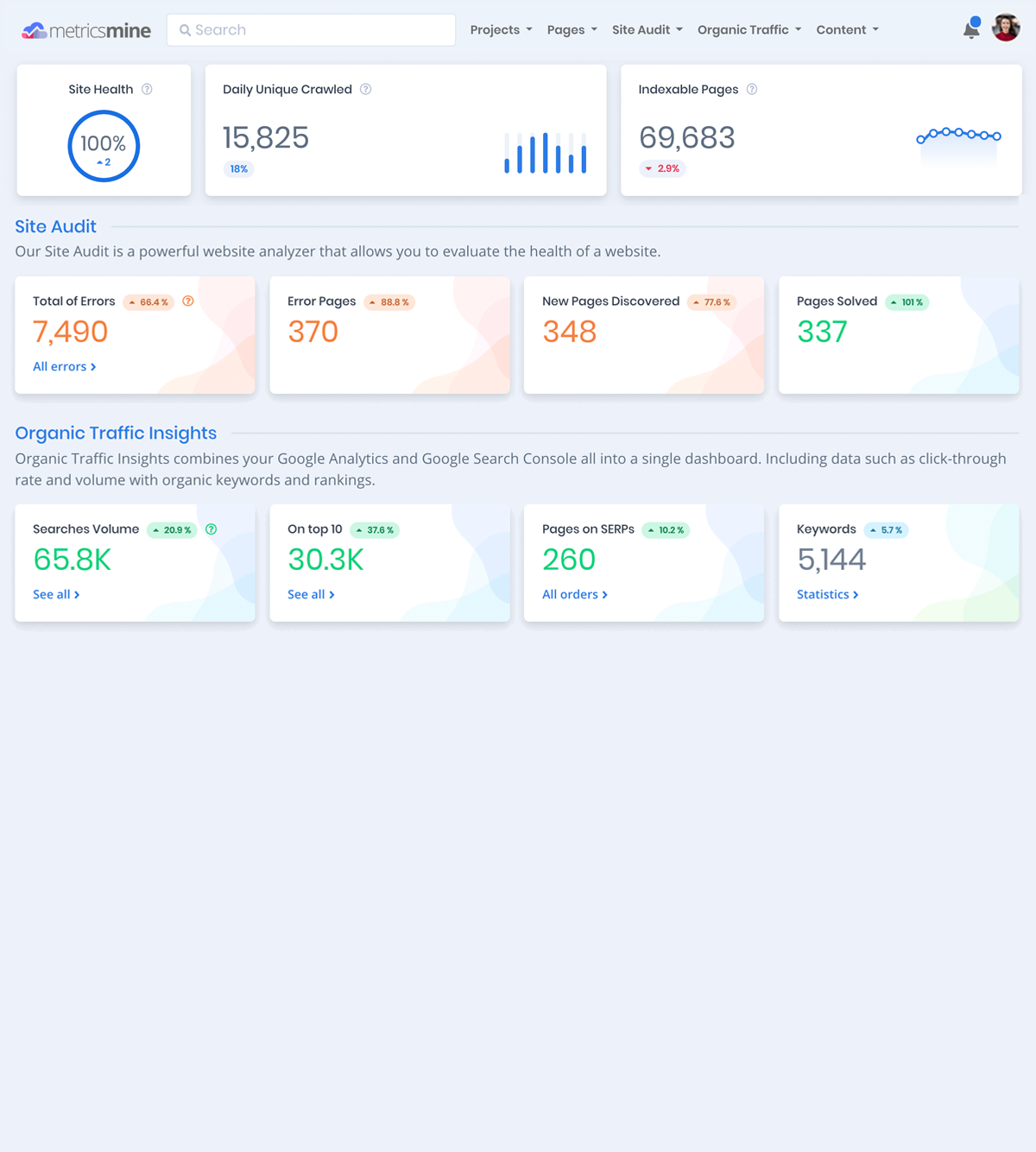Open the notifications bell
The width and height of the screenshot is (1036, 1152).
(971, 29)
